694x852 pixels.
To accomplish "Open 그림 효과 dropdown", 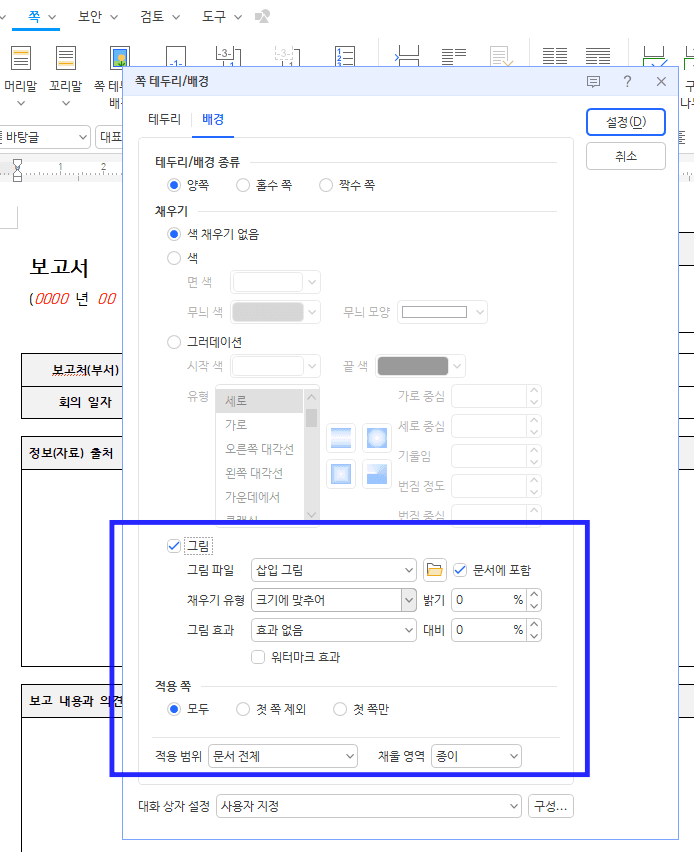I will tap(334, 630).
